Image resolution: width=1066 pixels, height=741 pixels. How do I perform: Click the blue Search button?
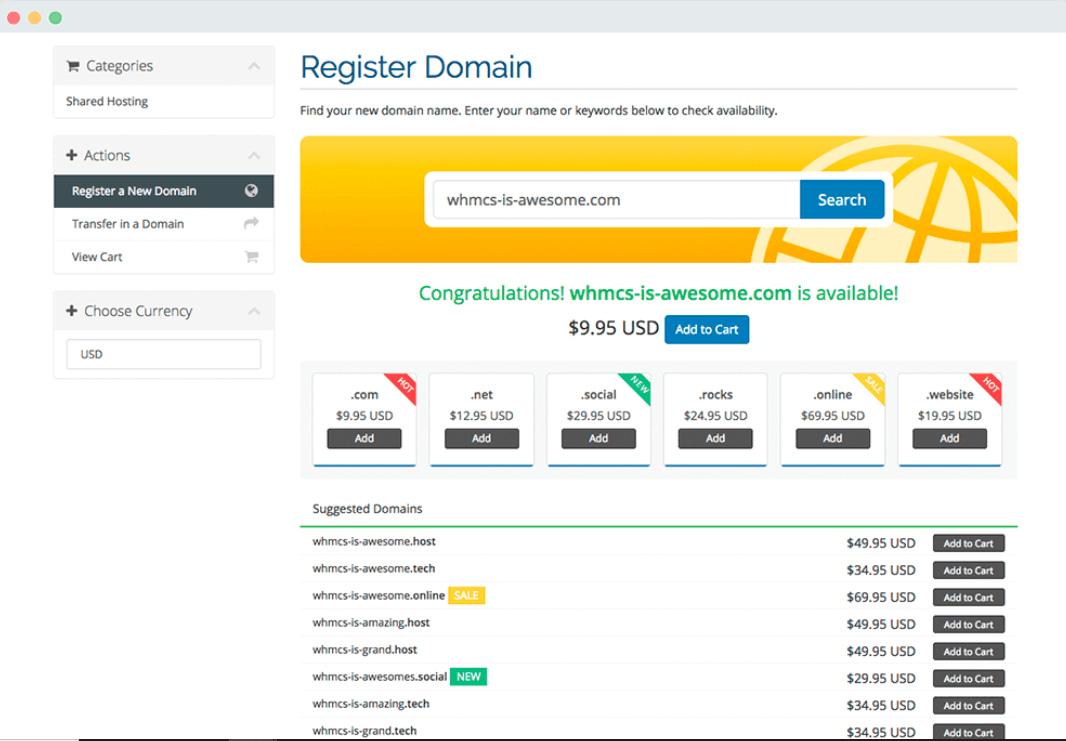(842, 200)
